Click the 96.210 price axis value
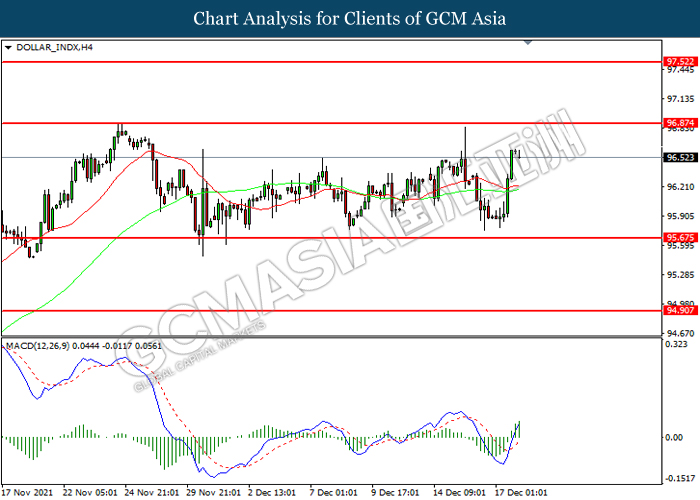Image resolution: width=700 pixels, height=500 pixels. click(x=681, y=187)
